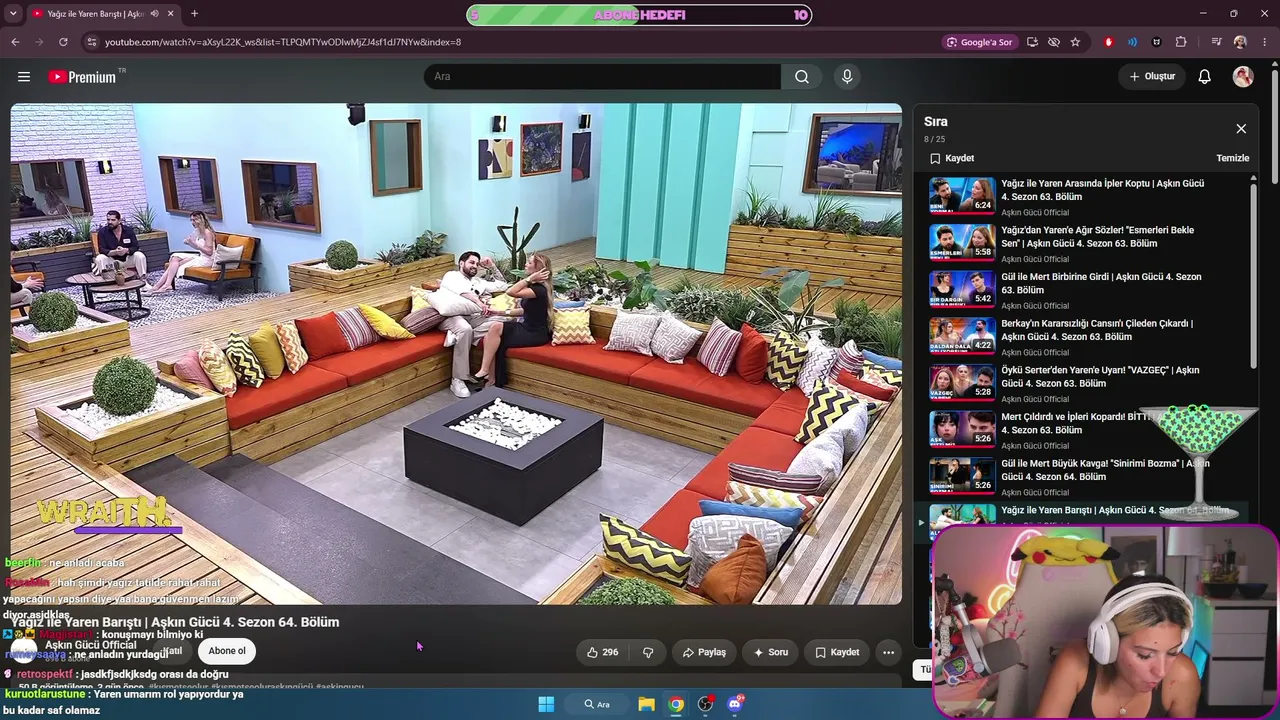Open a new browser tab
1280x720 pixels.
[x=194, y=14]
